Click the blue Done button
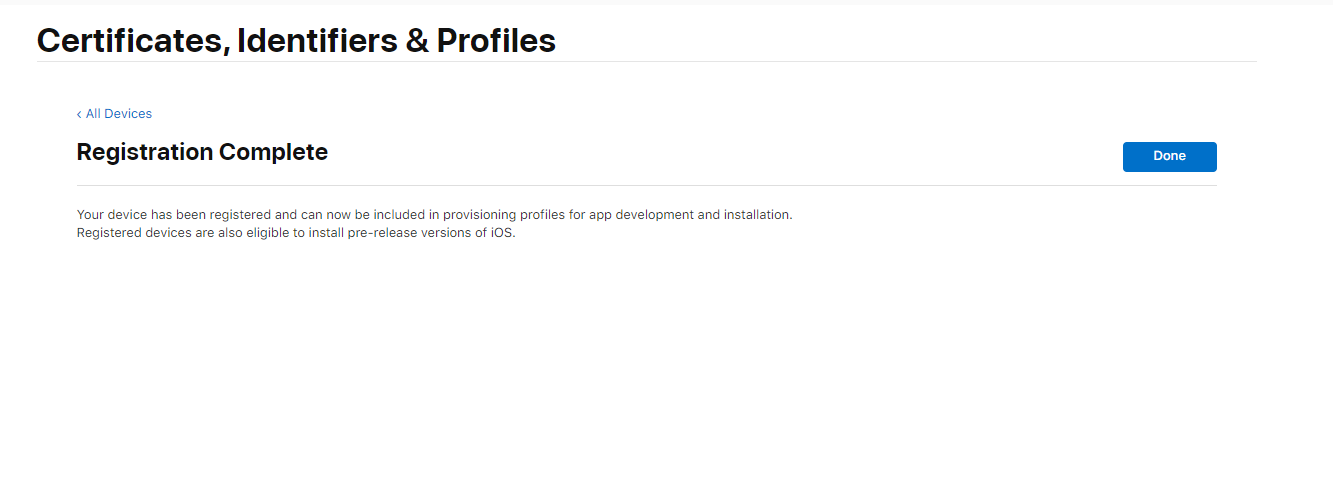The image size is (1333, 499). pyautogui.click(x=1169, y=157)
